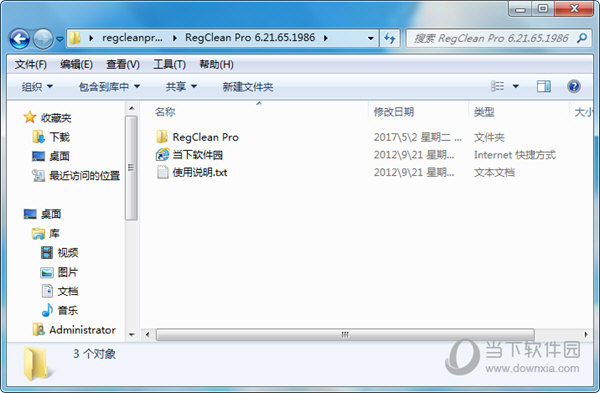
Task: Click the 下载 folder icon
Action: [38, 137]
